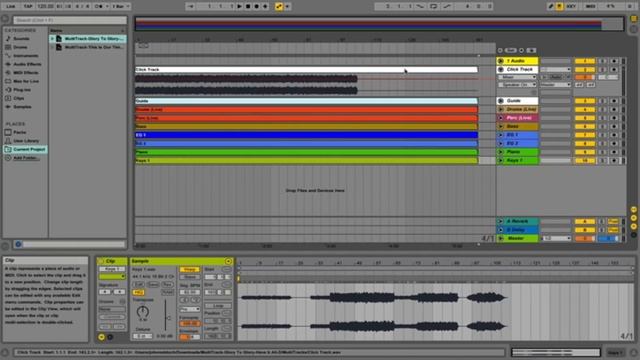
Task: Open the 1 Bar quantization menu
Action: (120, 7)
